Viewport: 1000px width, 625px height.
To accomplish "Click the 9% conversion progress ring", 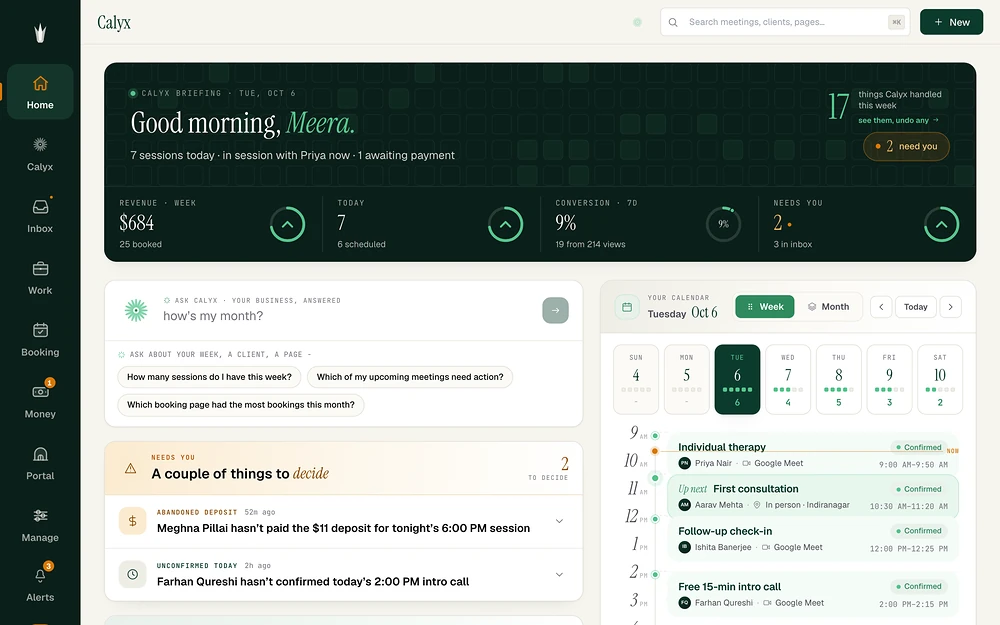I will click(x=724, y=224).
